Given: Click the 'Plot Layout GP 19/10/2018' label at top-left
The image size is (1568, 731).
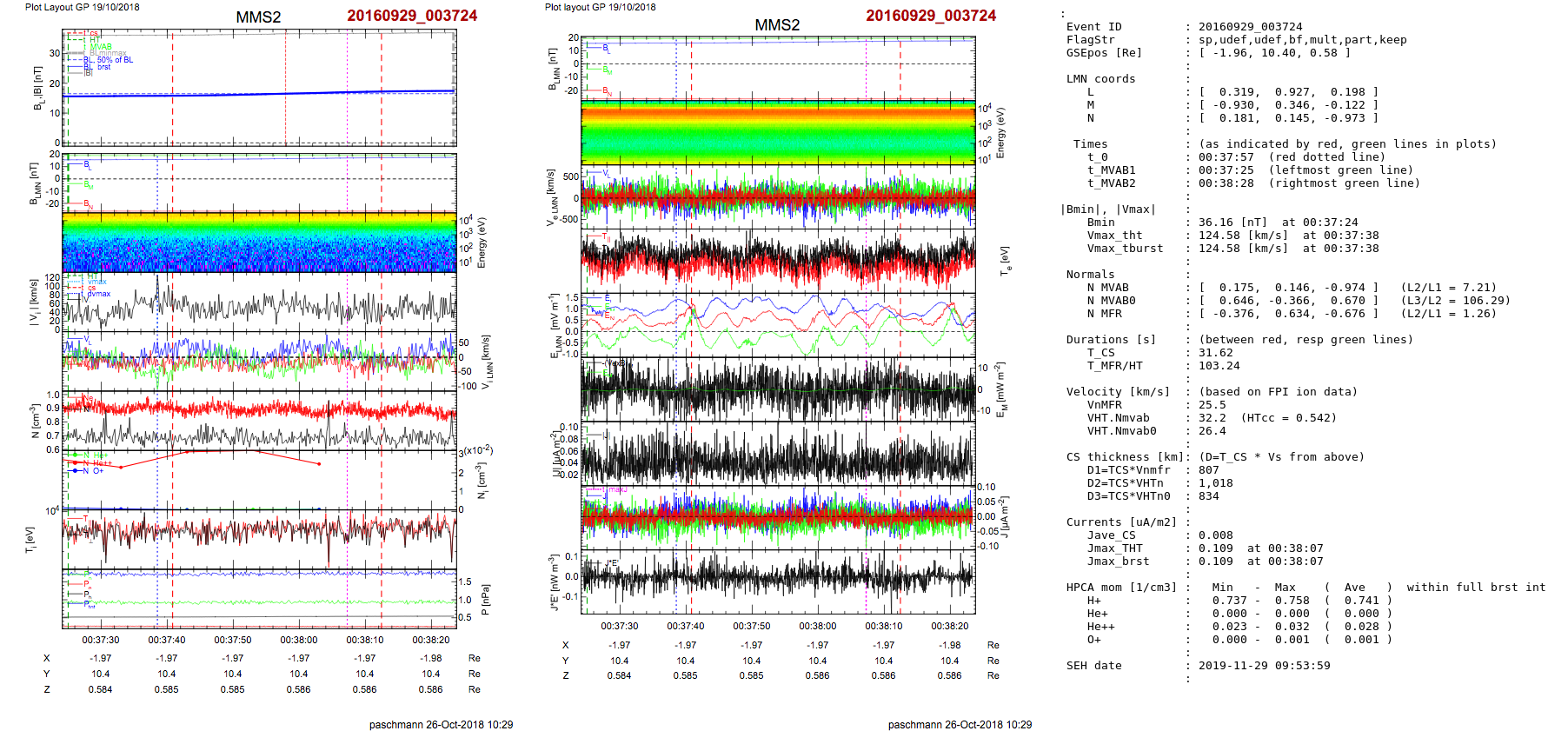Looking at the screenshot, I should (82, 7).
